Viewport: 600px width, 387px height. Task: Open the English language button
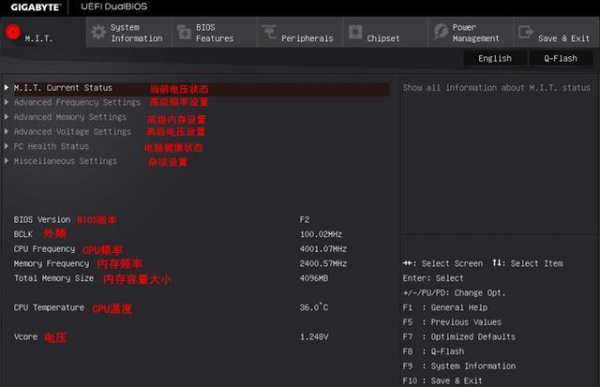[x=495, y=58]
